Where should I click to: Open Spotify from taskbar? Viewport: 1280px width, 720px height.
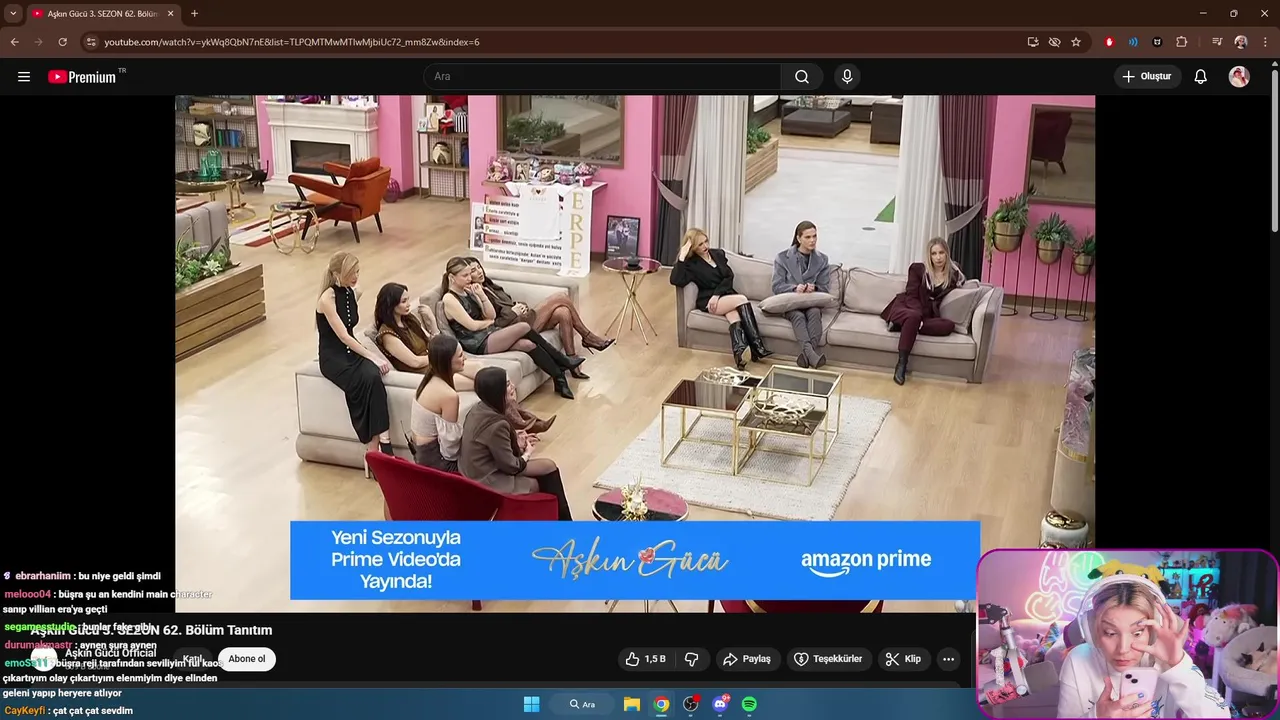pos(749,704)
